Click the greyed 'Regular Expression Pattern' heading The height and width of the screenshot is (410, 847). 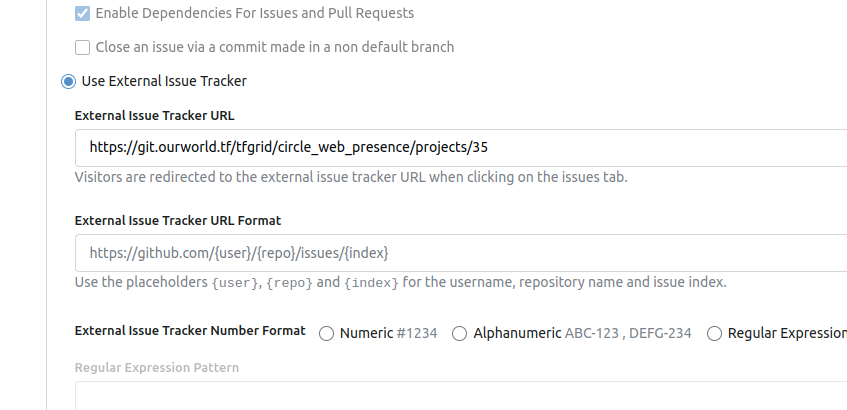156,367
